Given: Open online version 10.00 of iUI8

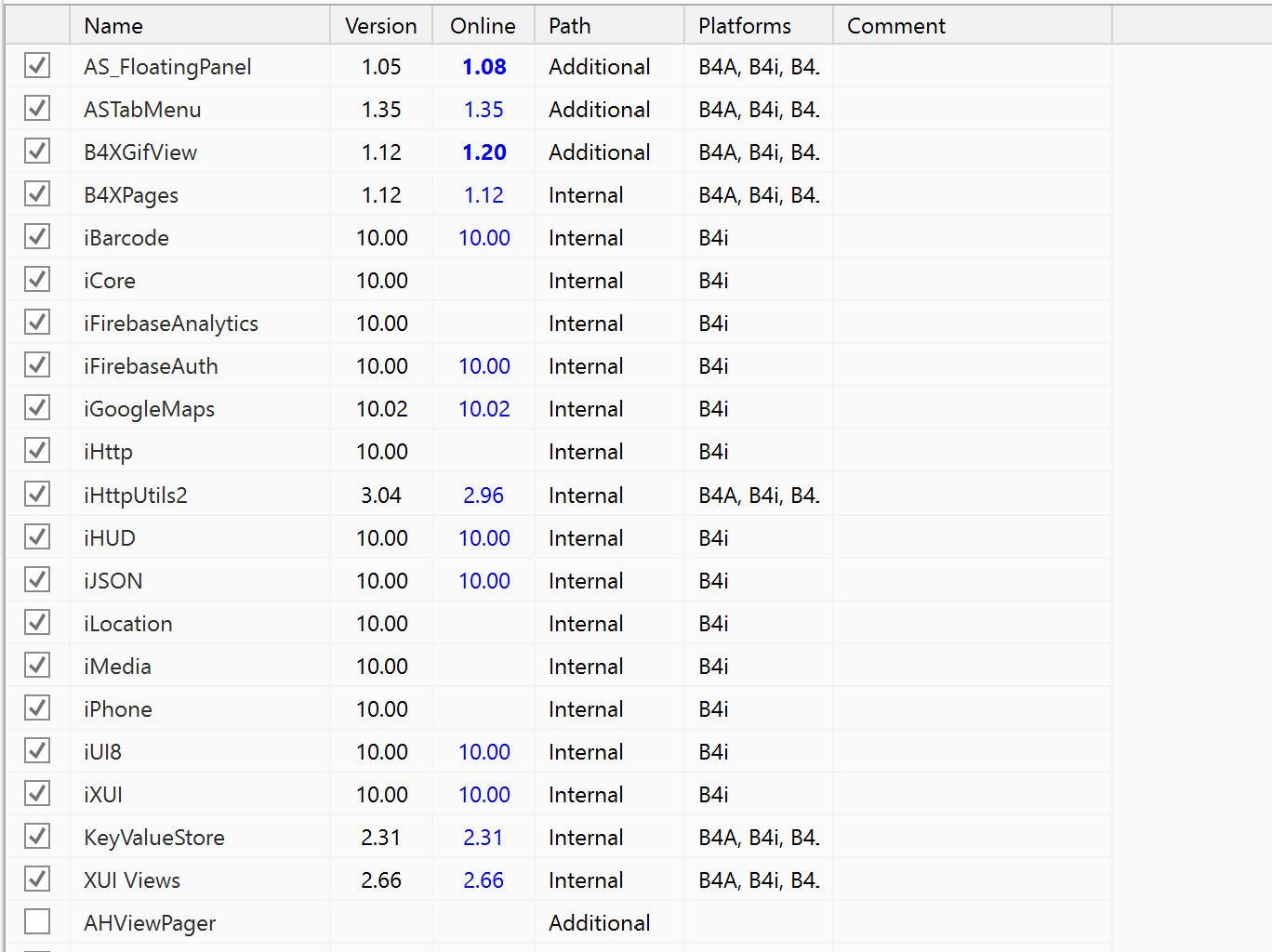Looking at the screenshot, I should [x=484, y=752].
